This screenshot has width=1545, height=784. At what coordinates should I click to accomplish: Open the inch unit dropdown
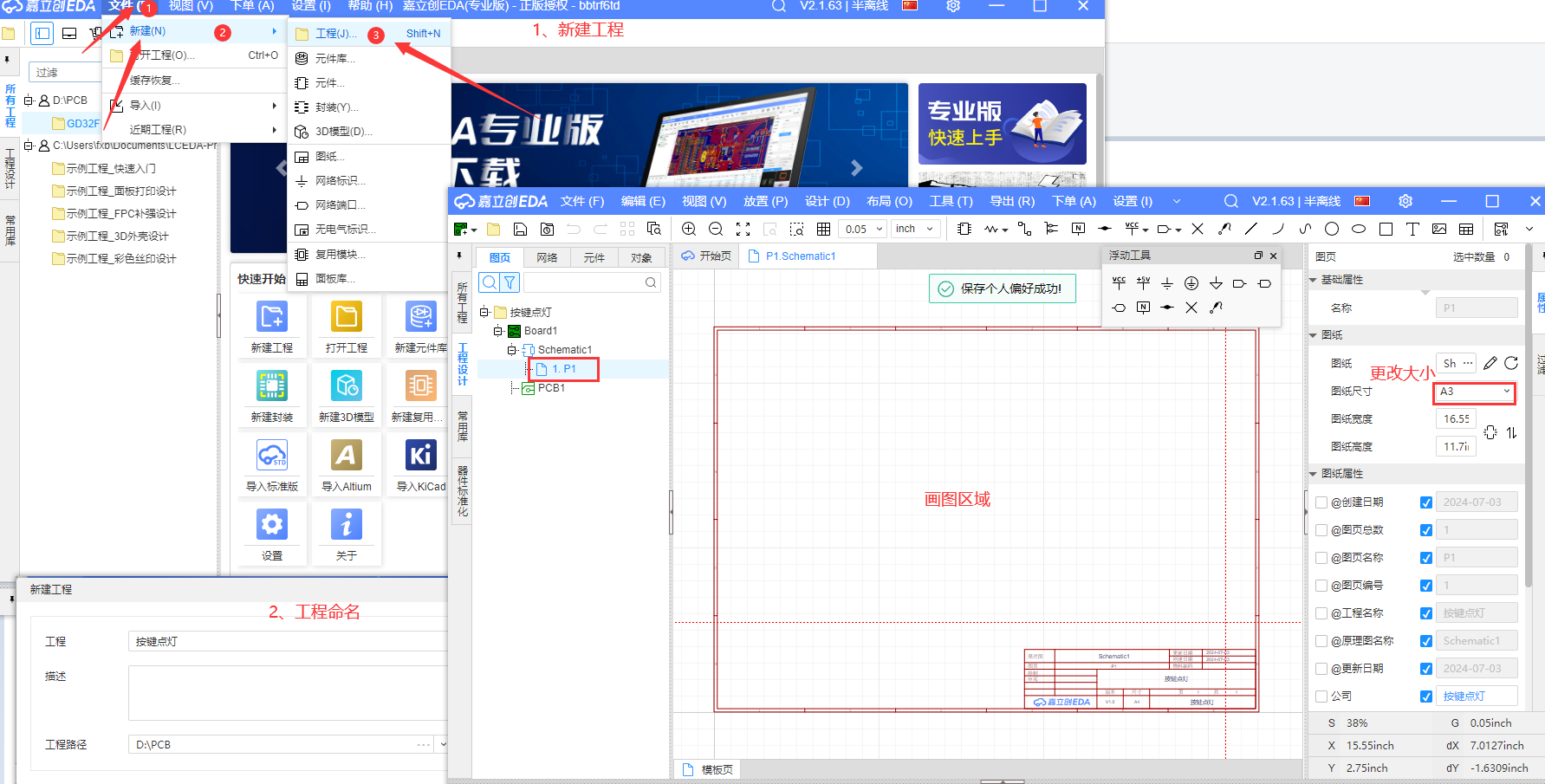pos(916,229)
